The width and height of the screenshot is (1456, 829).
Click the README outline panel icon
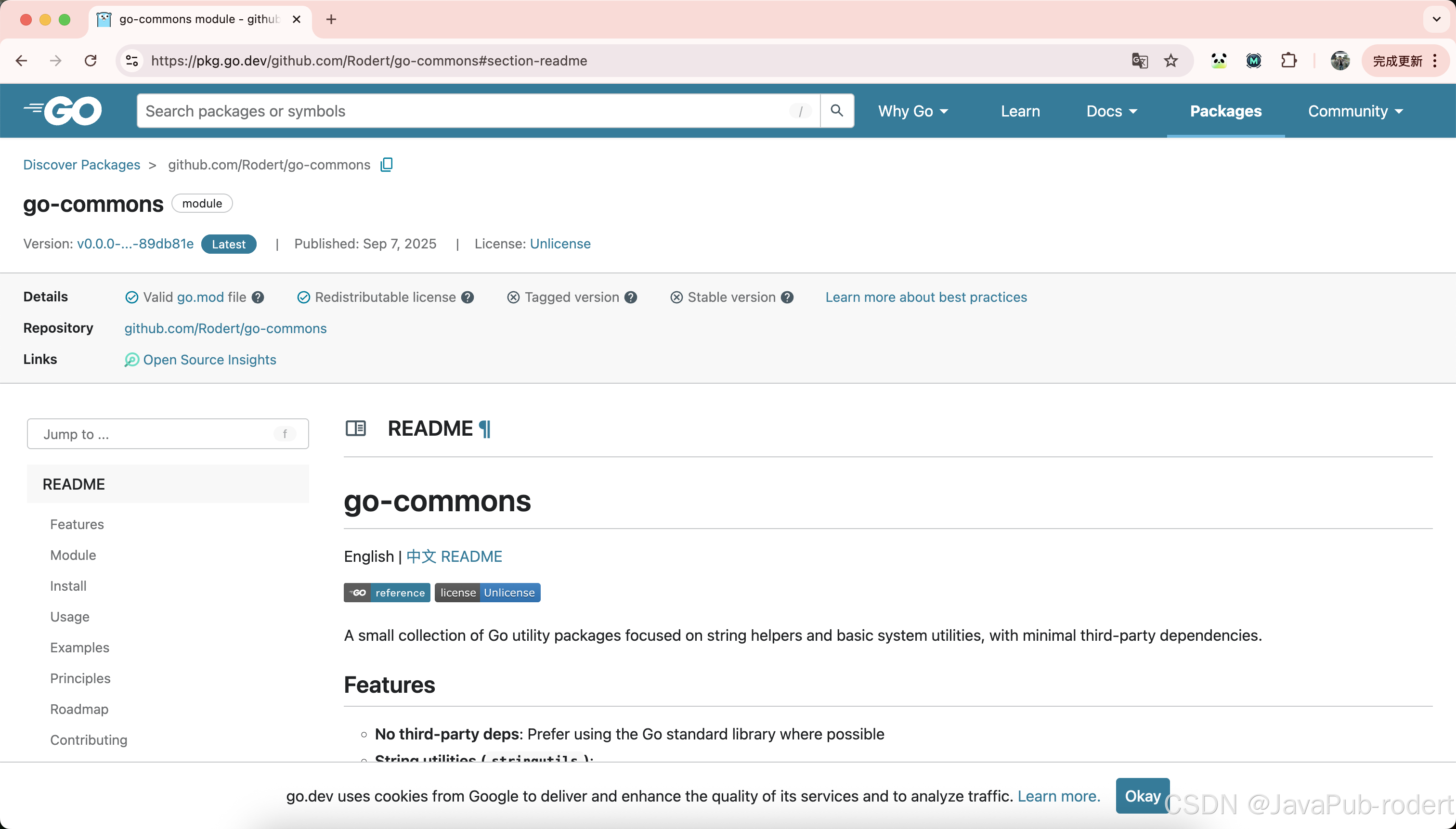(x=356, y=428)
